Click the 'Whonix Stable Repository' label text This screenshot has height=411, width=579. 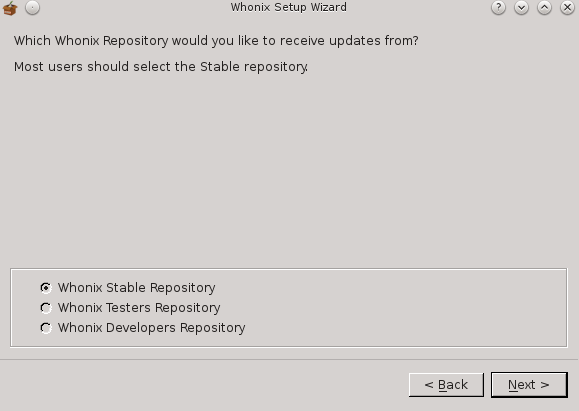tap(137, 288)
